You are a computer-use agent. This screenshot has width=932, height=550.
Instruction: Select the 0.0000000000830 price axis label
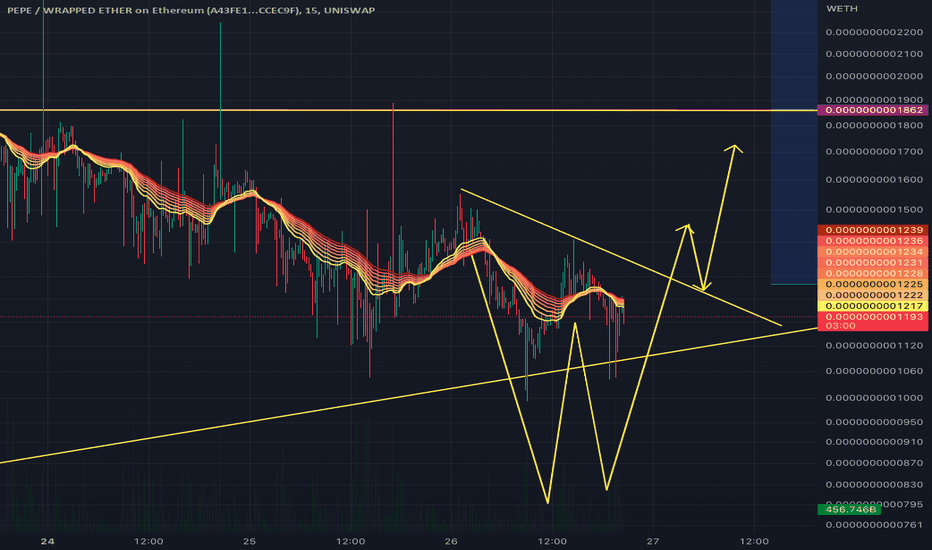(x=874, y=485)
